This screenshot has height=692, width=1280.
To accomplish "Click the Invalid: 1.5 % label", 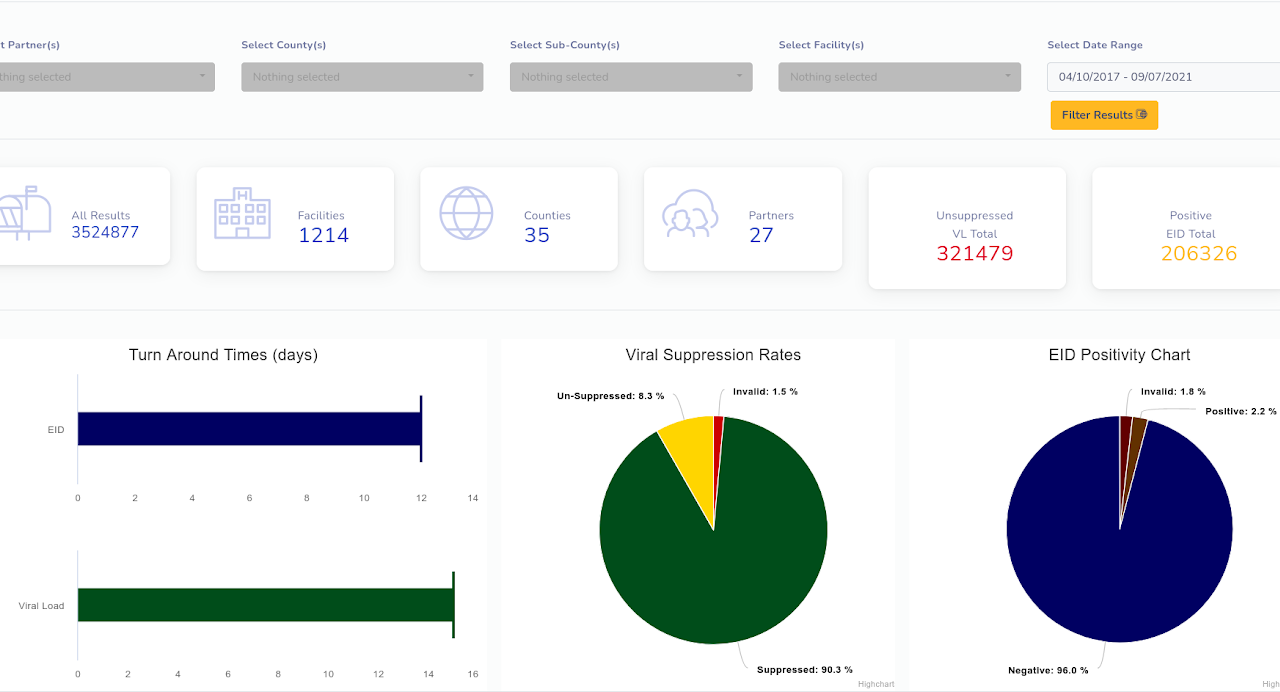I will point(765,392).
